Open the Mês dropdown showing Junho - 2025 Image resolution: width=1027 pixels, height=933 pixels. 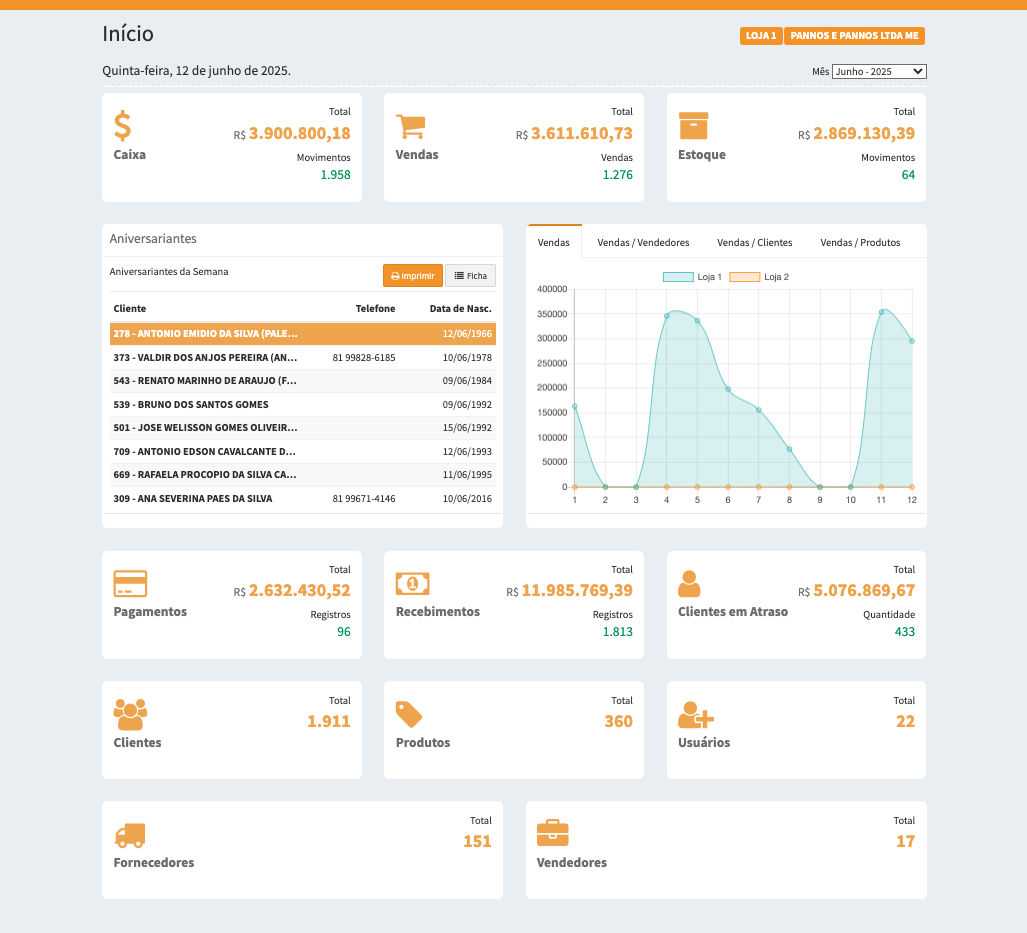879,72
